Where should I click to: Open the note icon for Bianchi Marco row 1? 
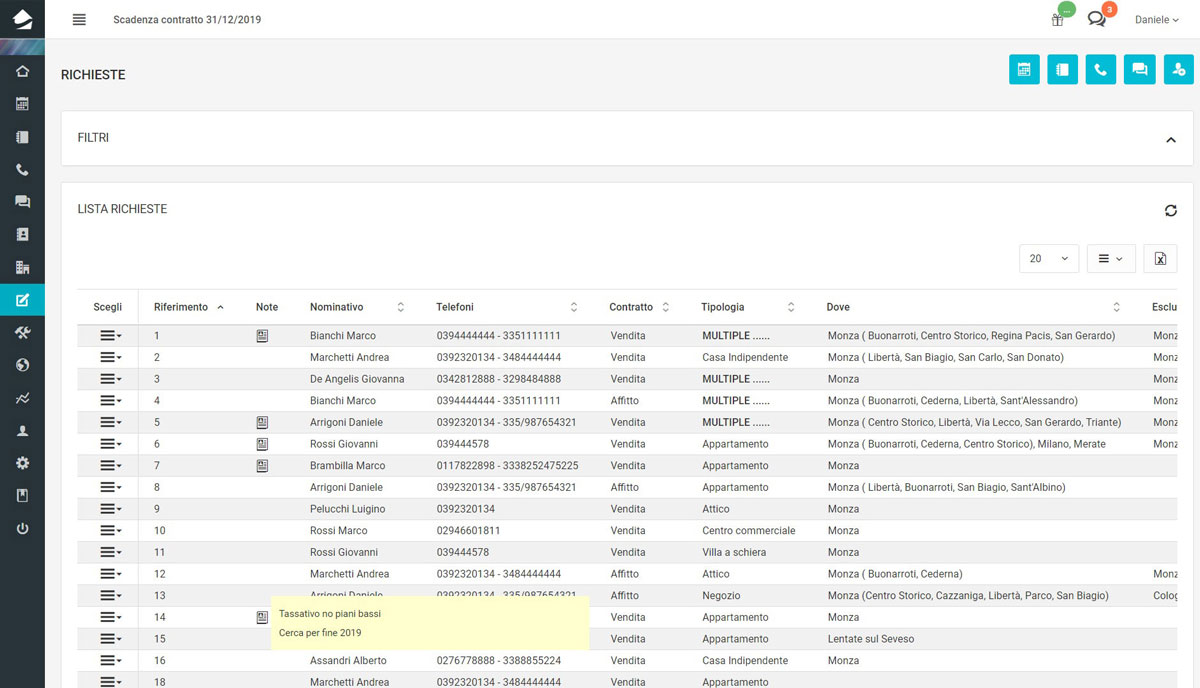[x=262, y=336]
